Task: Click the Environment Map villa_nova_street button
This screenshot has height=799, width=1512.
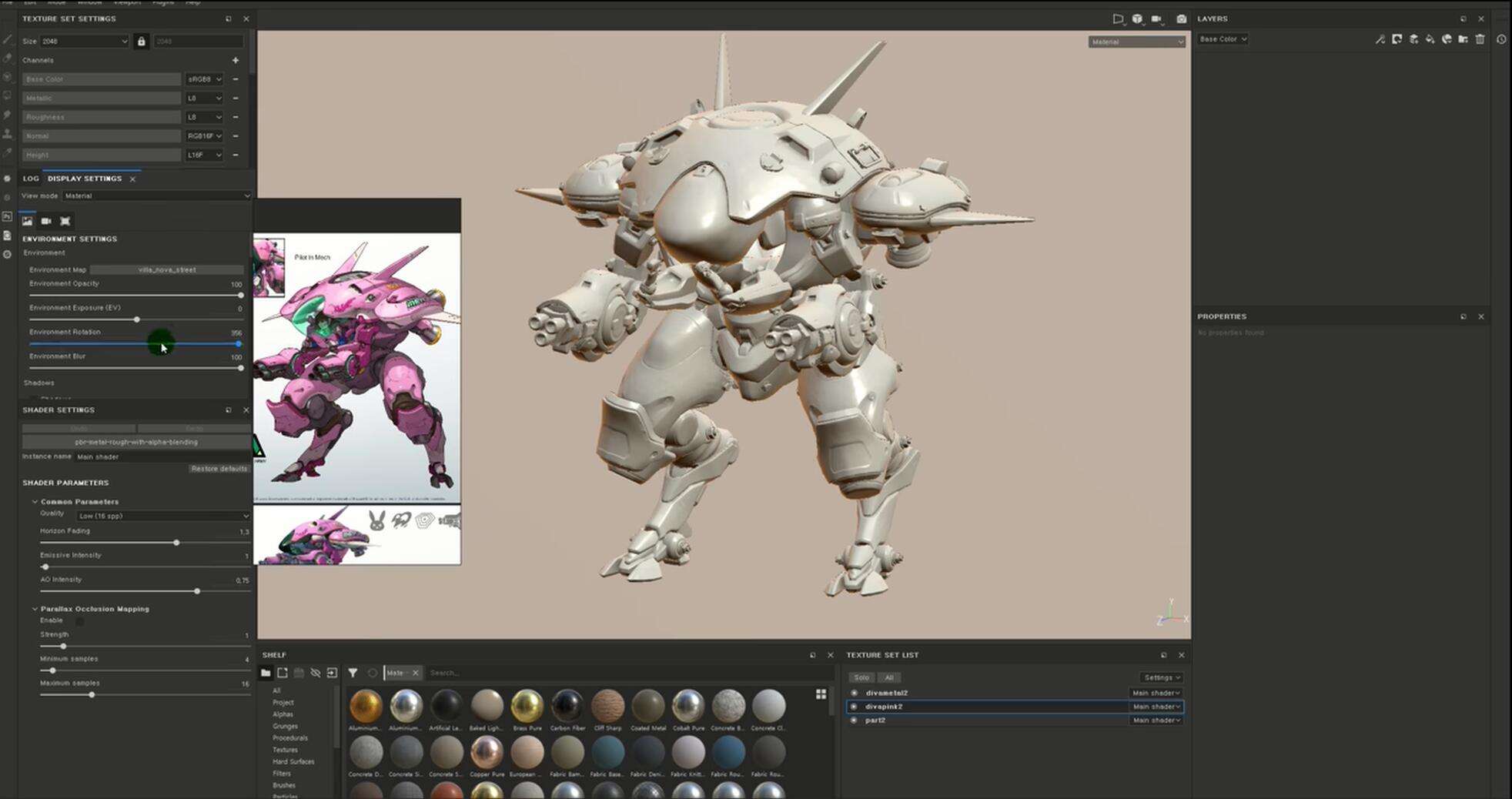Action: [167, 270]
